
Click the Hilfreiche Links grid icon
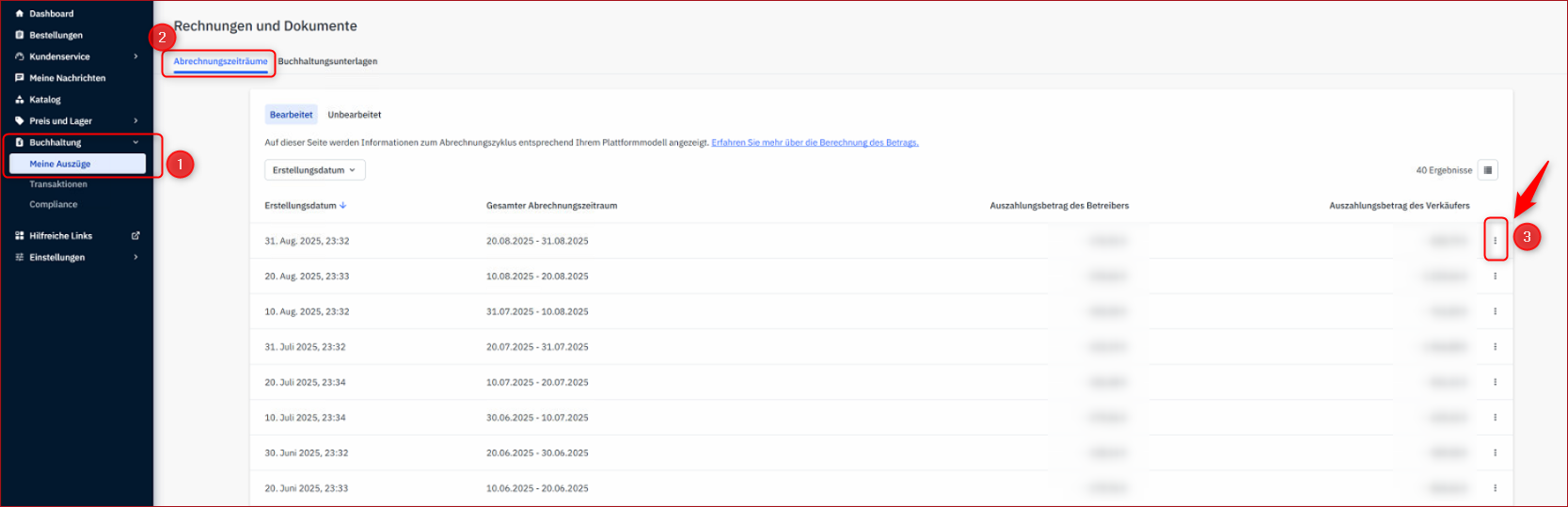click(20, 236)
